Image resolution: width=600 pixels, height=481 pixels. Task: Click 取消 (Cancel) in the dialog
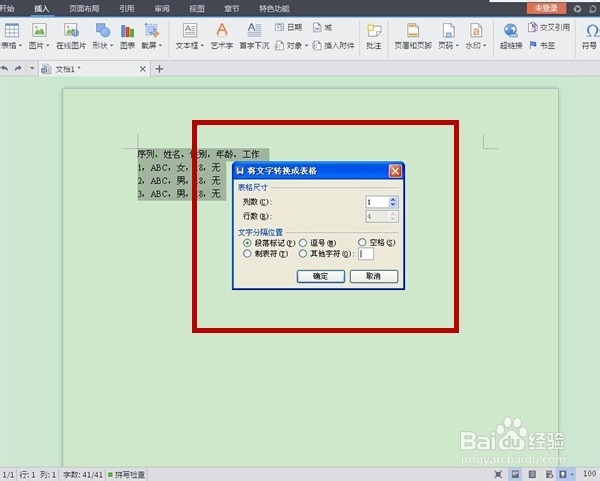374,276
